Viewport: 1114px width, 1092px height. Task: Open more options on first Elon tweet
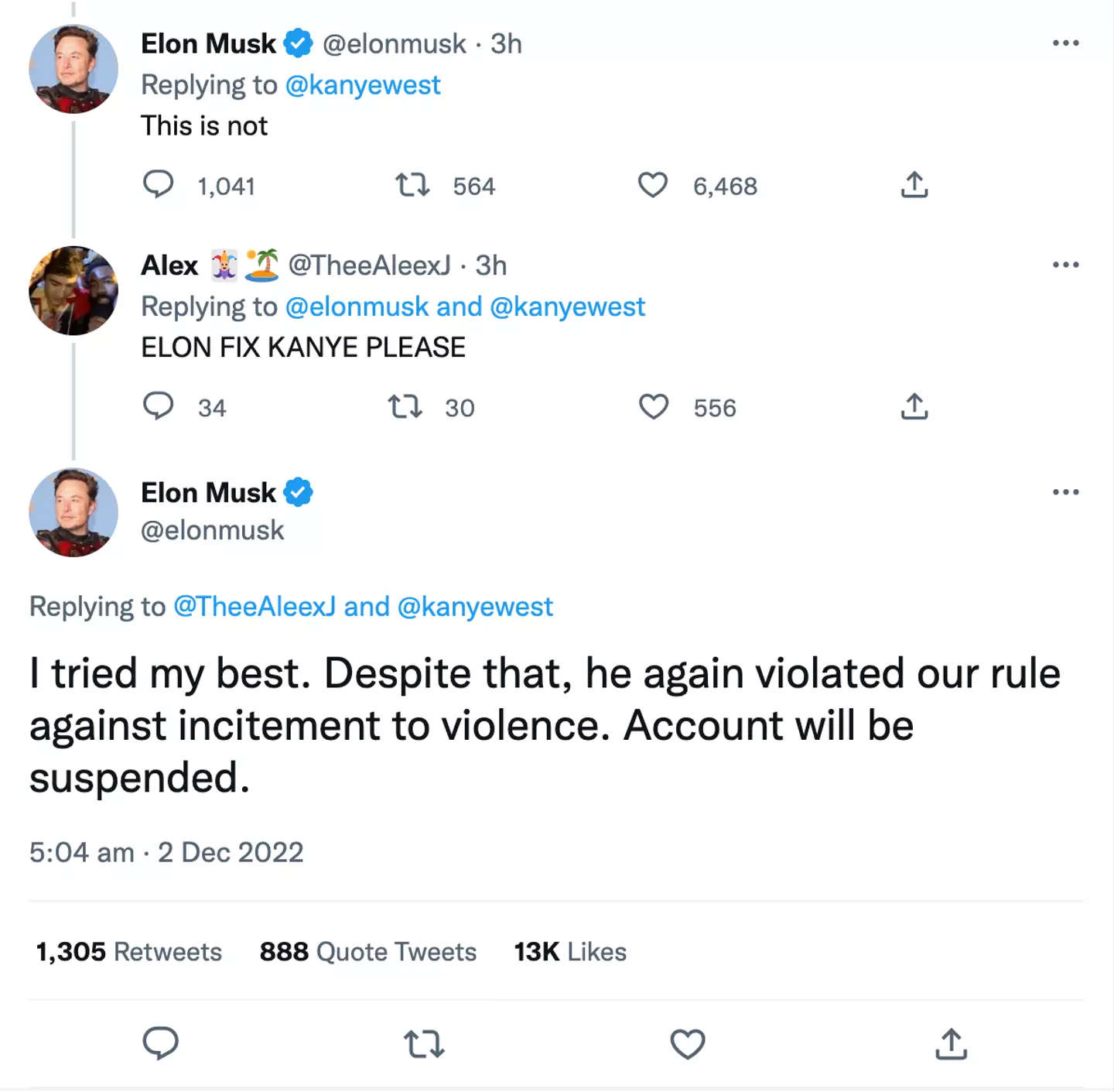point(1065,43)
